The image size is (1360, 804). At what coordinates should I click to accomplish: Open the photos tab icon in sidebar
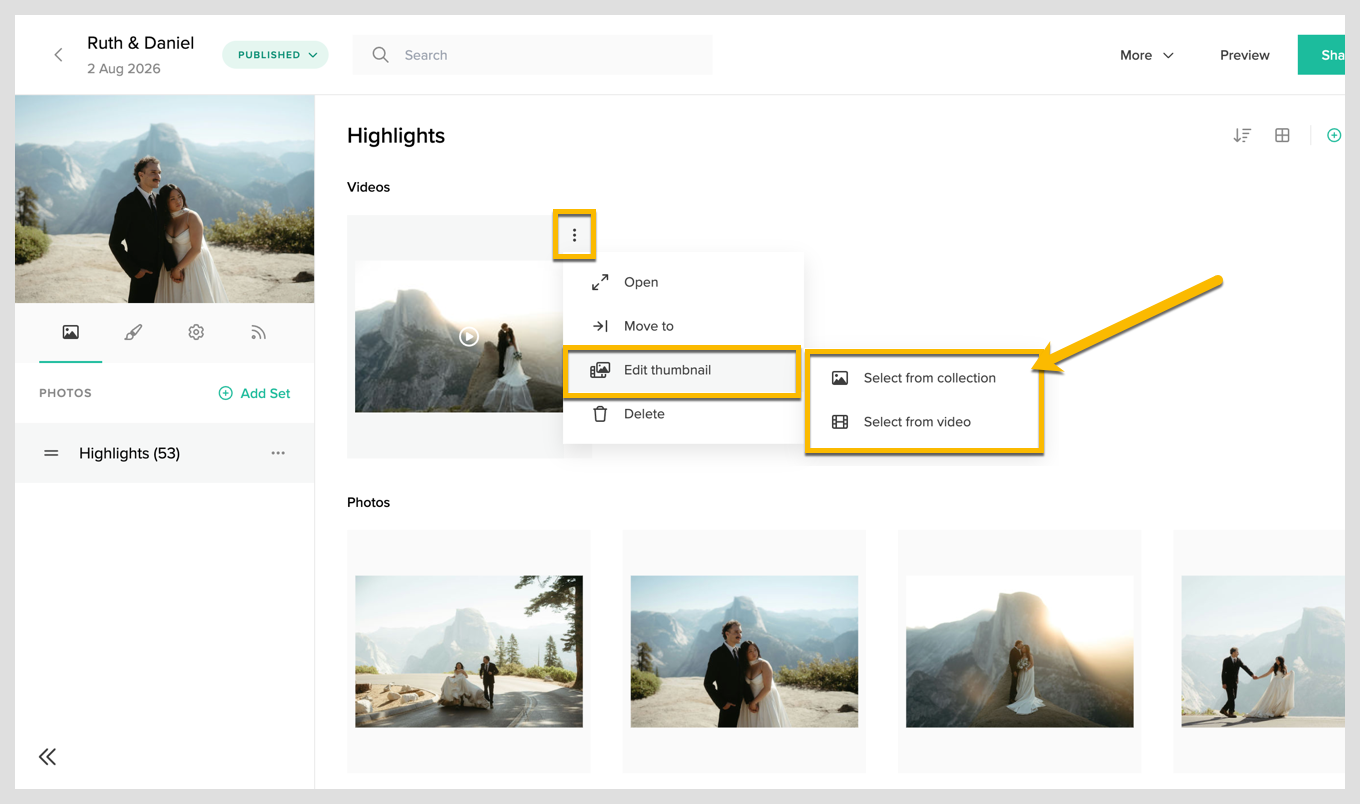pyautogui.click(x=71, y=332)
